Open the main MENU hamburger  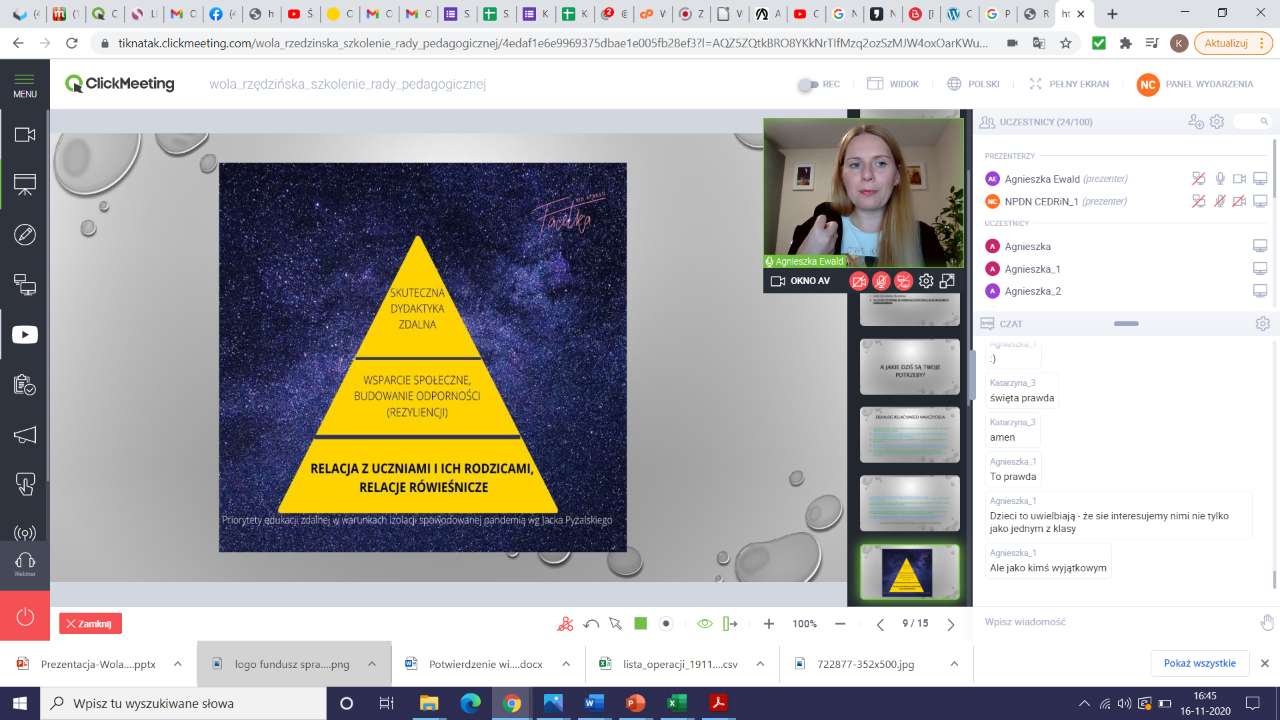point(25,85)
